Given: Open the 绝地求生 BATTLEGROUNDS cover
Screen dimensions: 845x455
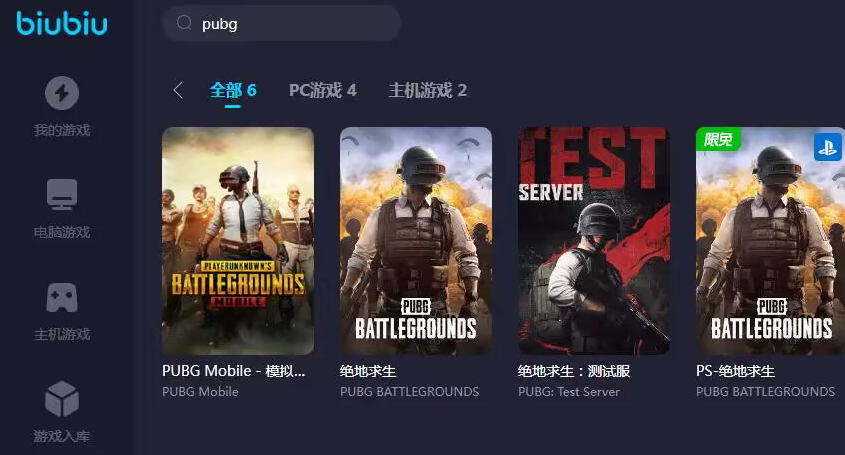Looking at the screenshot, I should [x=415, y=241].
